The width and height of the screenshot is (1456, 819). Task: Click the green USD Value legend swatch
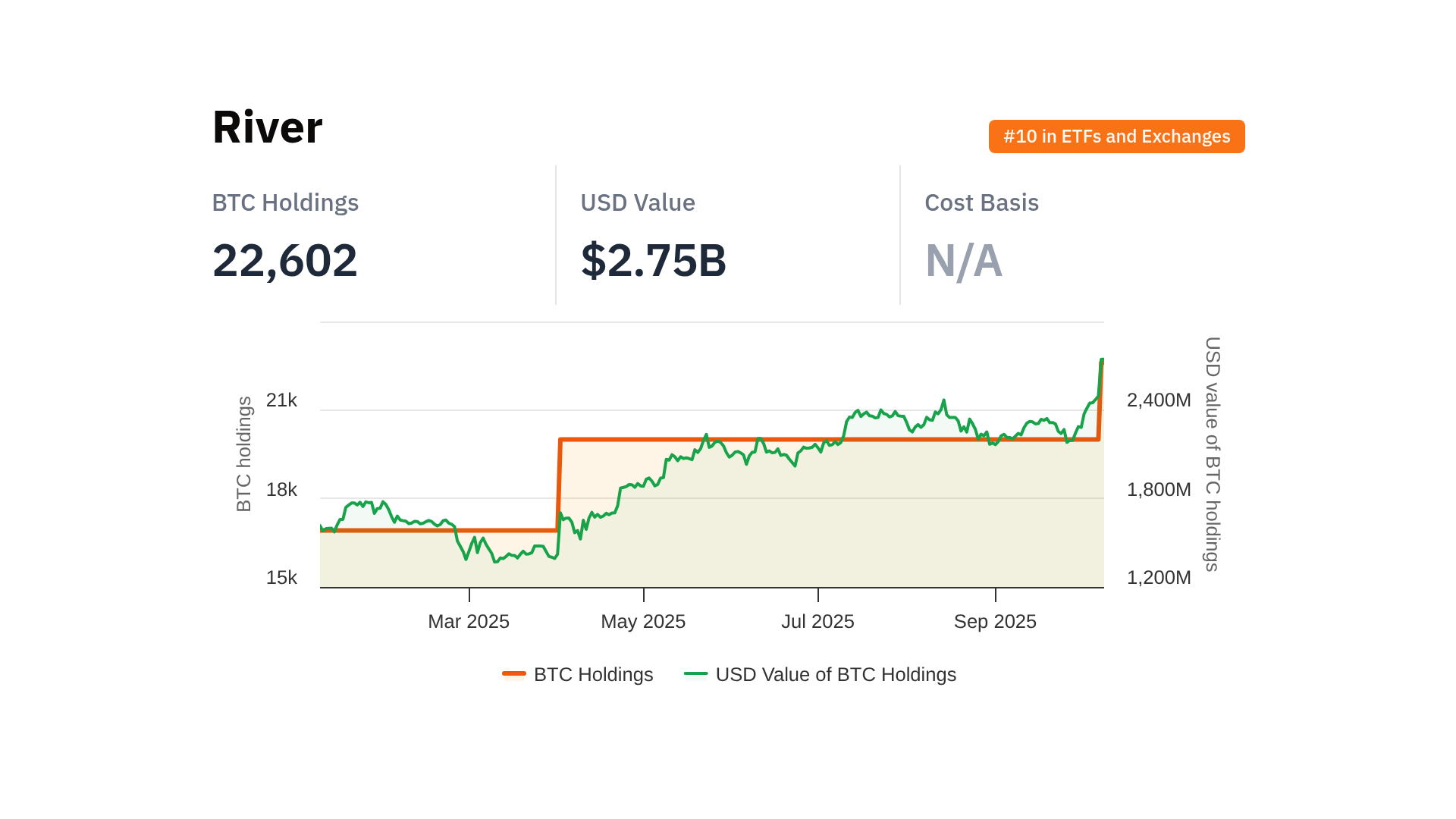click(695, 673)
